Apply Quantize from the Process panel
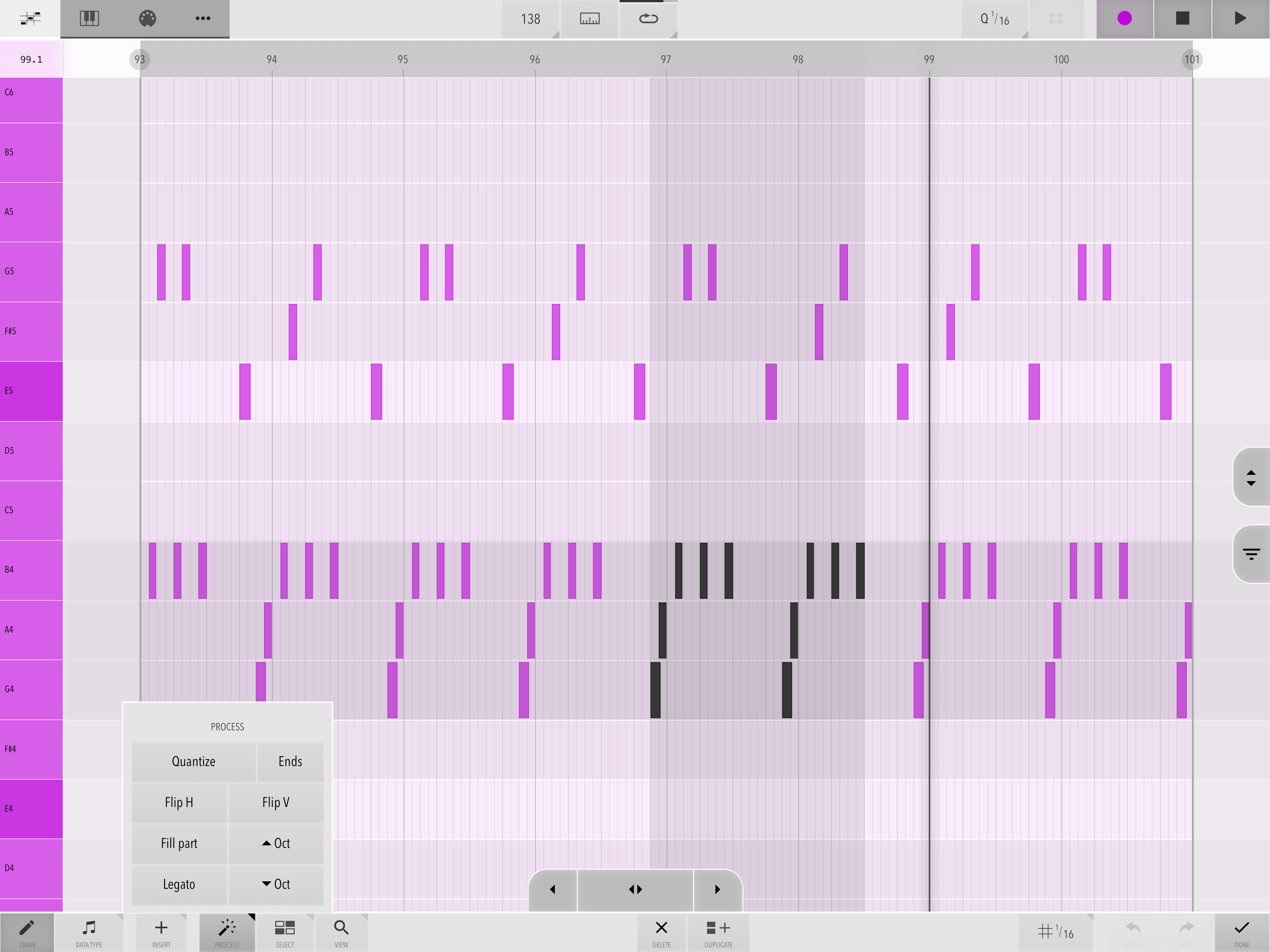The width and height of the screenshot is (1270, 952). (x=193, y=761)
